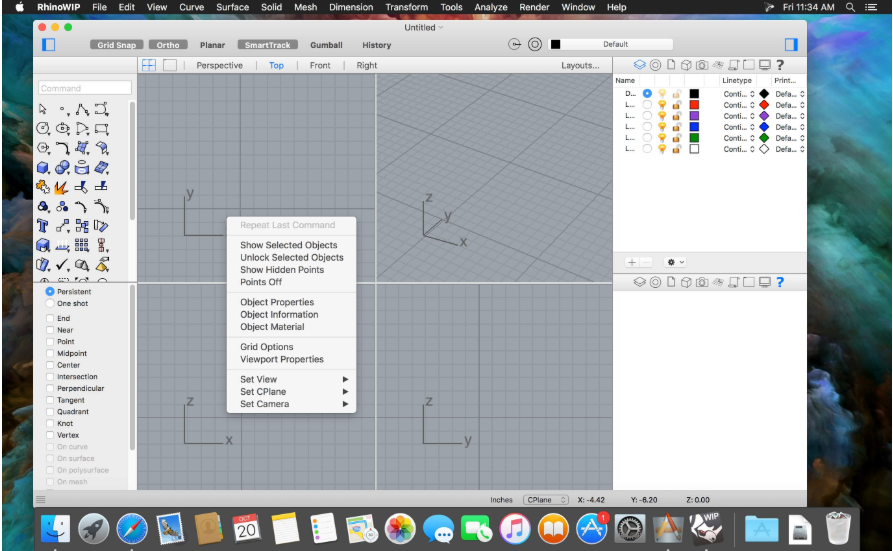Click the black checkmark tool
This screenshot has width=893, height=551.
click(x=63, y=264)
